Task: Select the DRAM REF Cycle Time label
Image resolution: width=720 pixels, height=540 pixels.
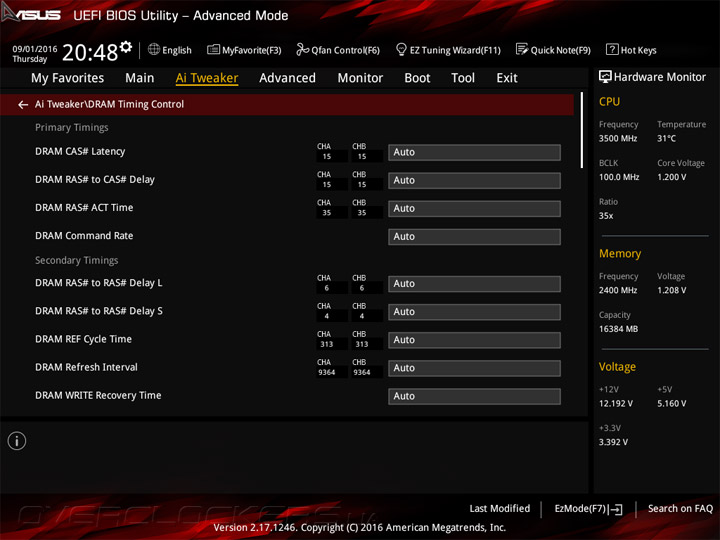Action: (x=84, y=339)
